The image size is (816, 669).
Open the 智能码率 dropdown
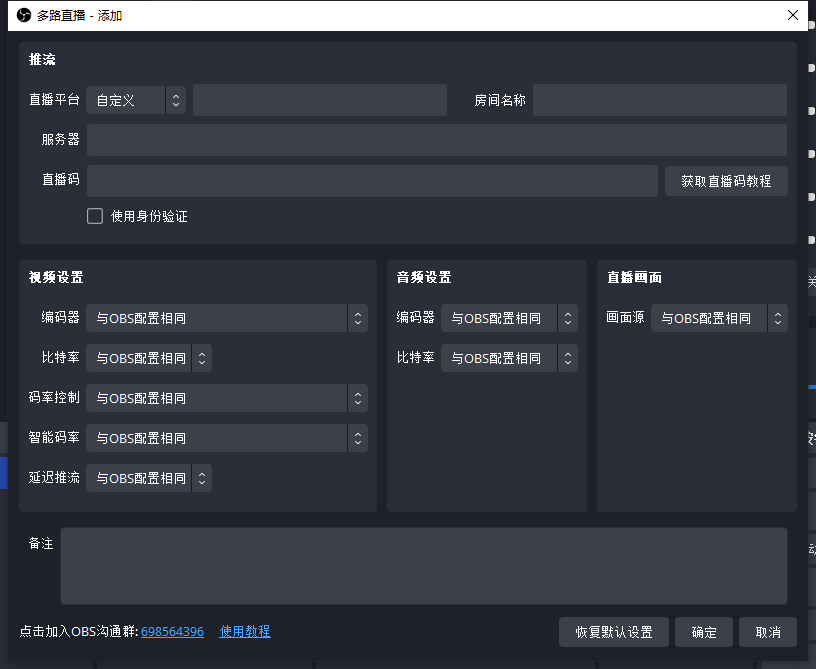(226, 438)
